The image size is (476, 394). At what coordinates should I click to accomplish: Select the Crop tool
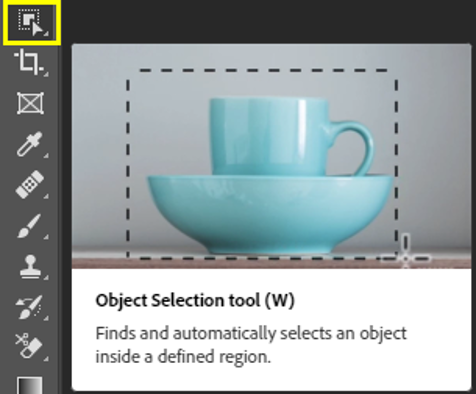tap(29, 62)
